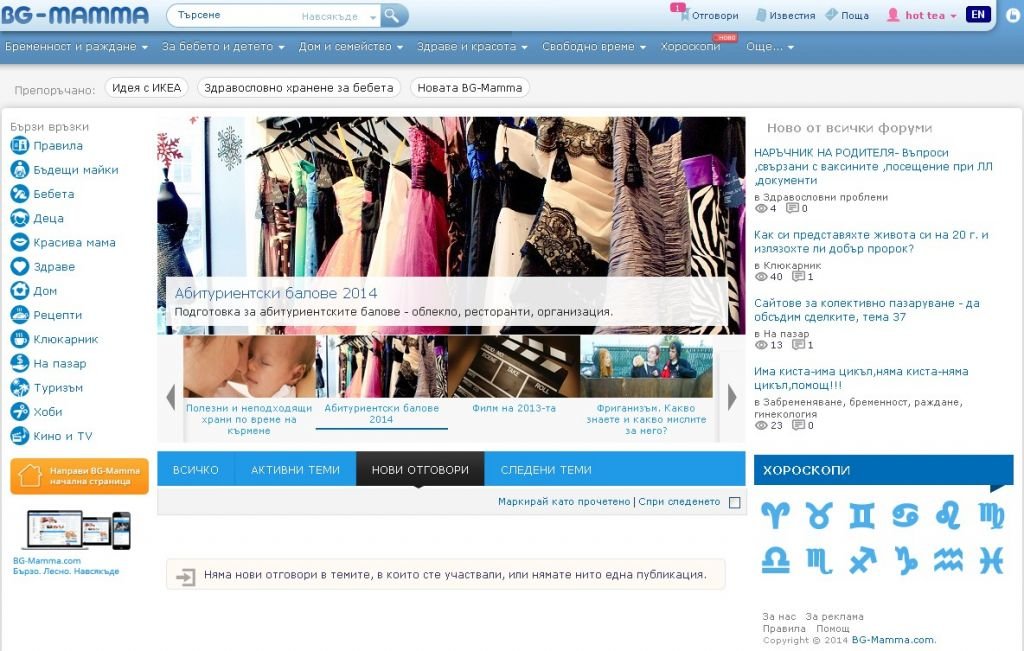The width and height of the screenshot is (1024, 651).
Task: Open the Aries horoscope sign icon
Action: coord(775,515)
